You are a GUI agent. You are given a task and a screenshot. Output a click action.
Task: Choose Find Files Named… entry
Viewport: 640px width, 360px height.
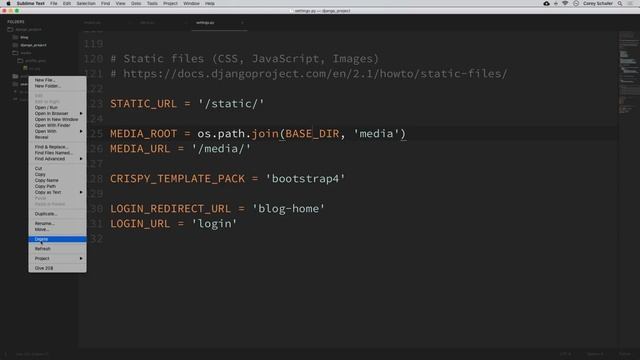tap(57, 153)
